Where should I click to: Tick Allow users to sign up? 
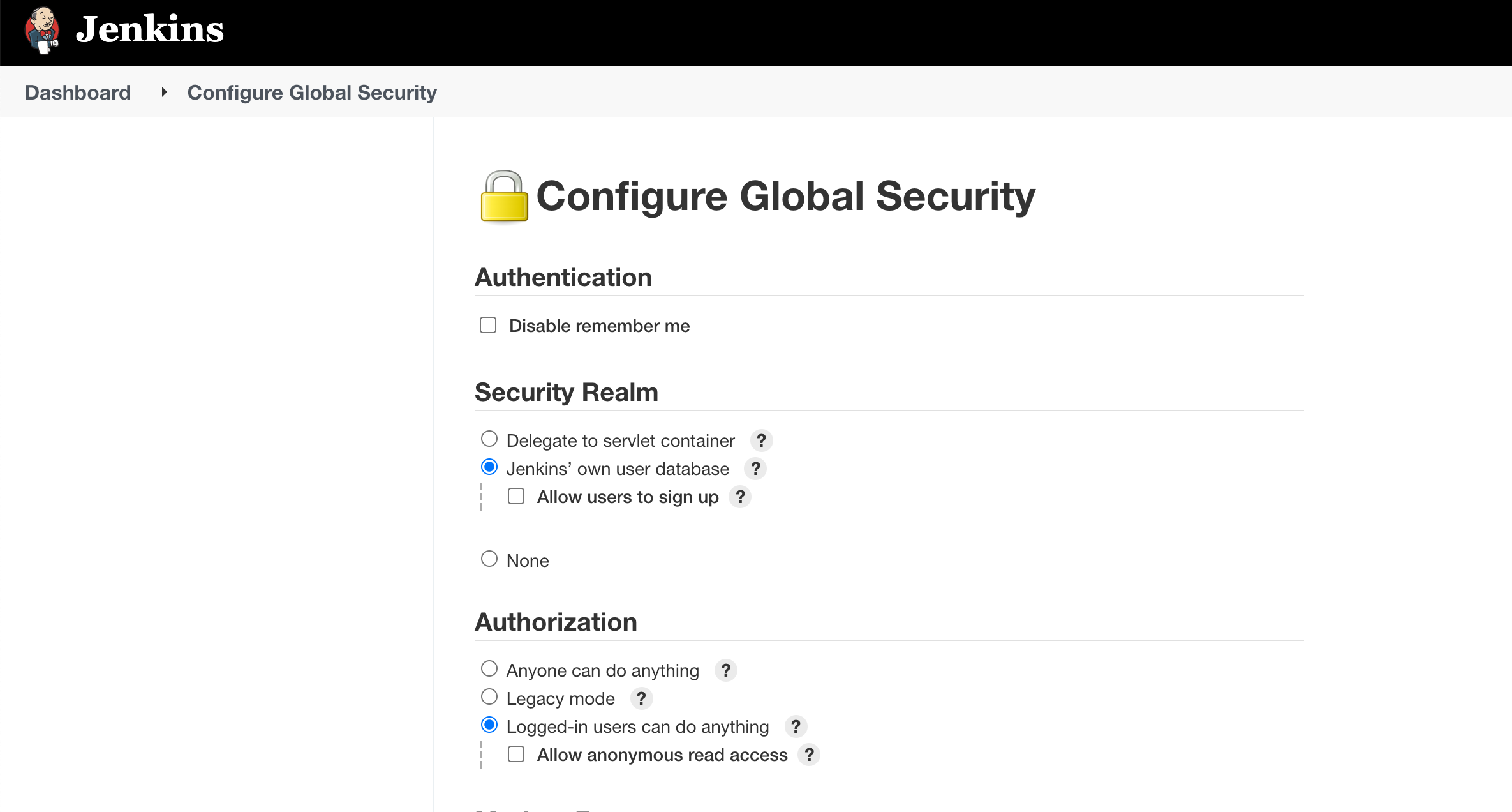coord(516,496)
